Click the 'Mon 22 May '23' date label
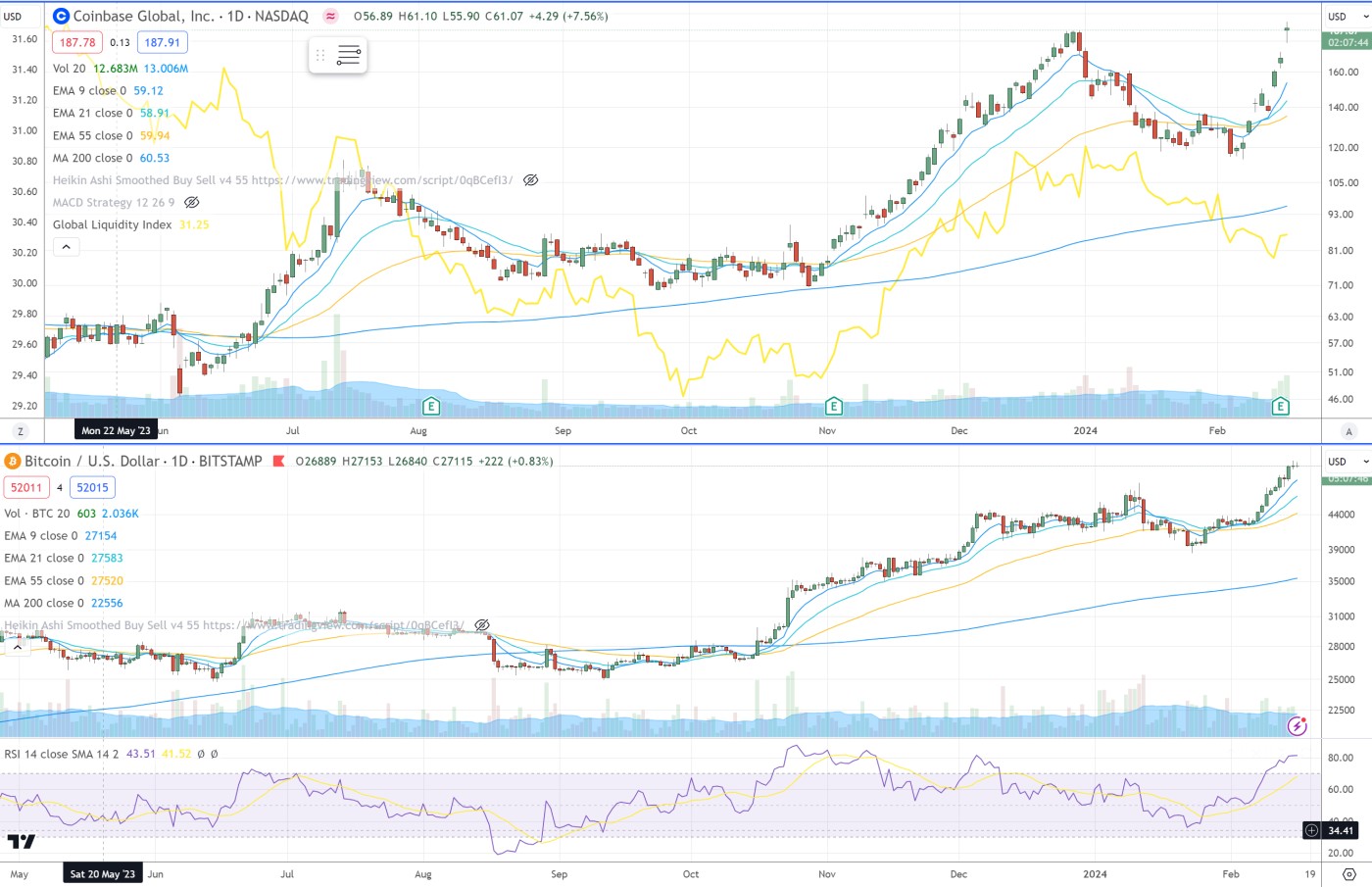The height and width of the screenshot is (887, 1372). (x=117, y=431)
